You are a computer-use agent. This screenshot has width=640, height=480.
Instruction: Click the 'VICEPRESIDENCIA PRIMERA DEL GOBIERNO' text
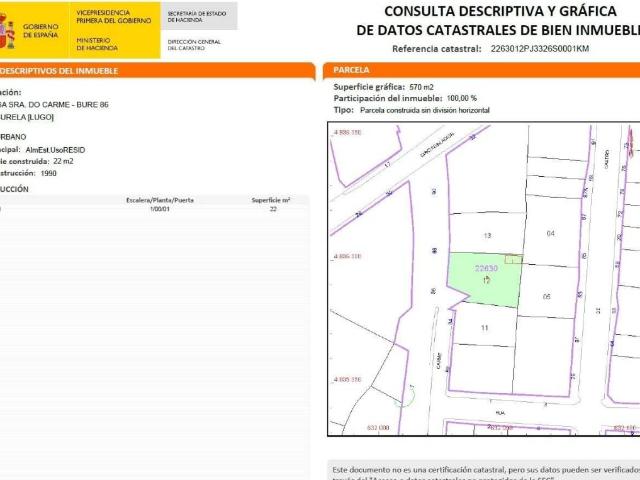tap(113, 17)
